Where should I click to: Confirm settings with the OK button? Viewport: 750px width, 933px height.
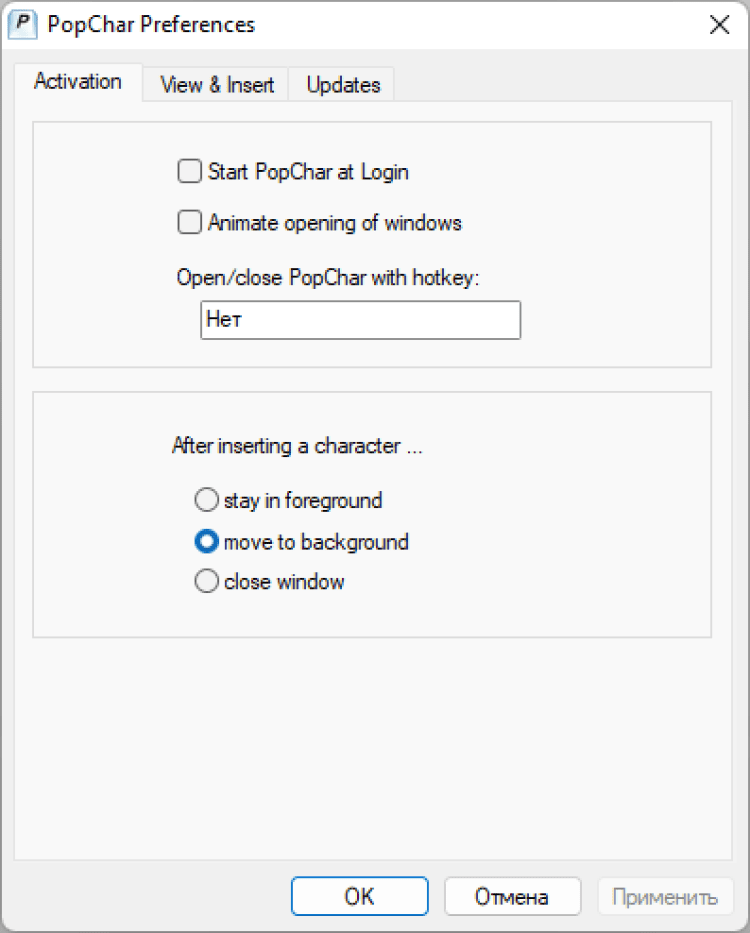(359, 897)
